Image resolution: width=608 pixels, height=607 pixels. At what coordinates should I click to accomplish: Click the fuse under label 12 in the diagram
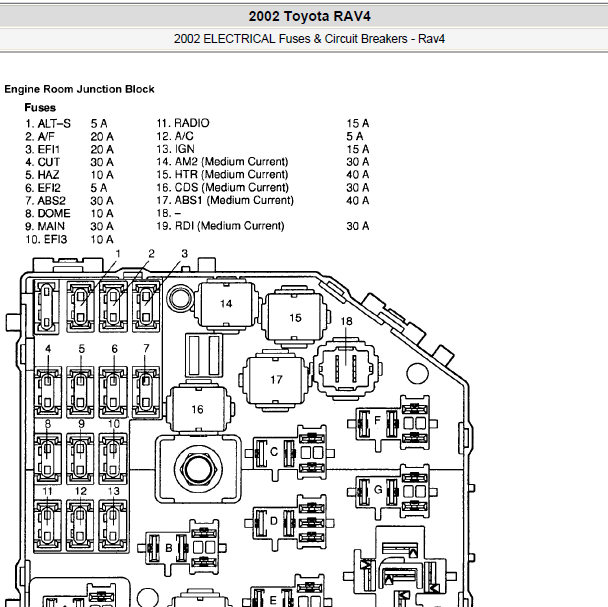[80, 526]
